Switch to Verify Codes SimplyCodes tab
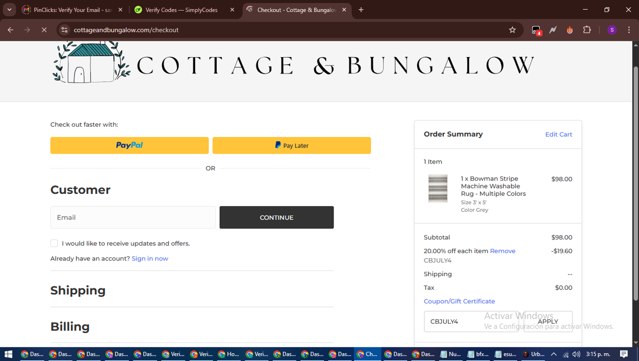Screen dimensions: 639x361 [181, 10]
